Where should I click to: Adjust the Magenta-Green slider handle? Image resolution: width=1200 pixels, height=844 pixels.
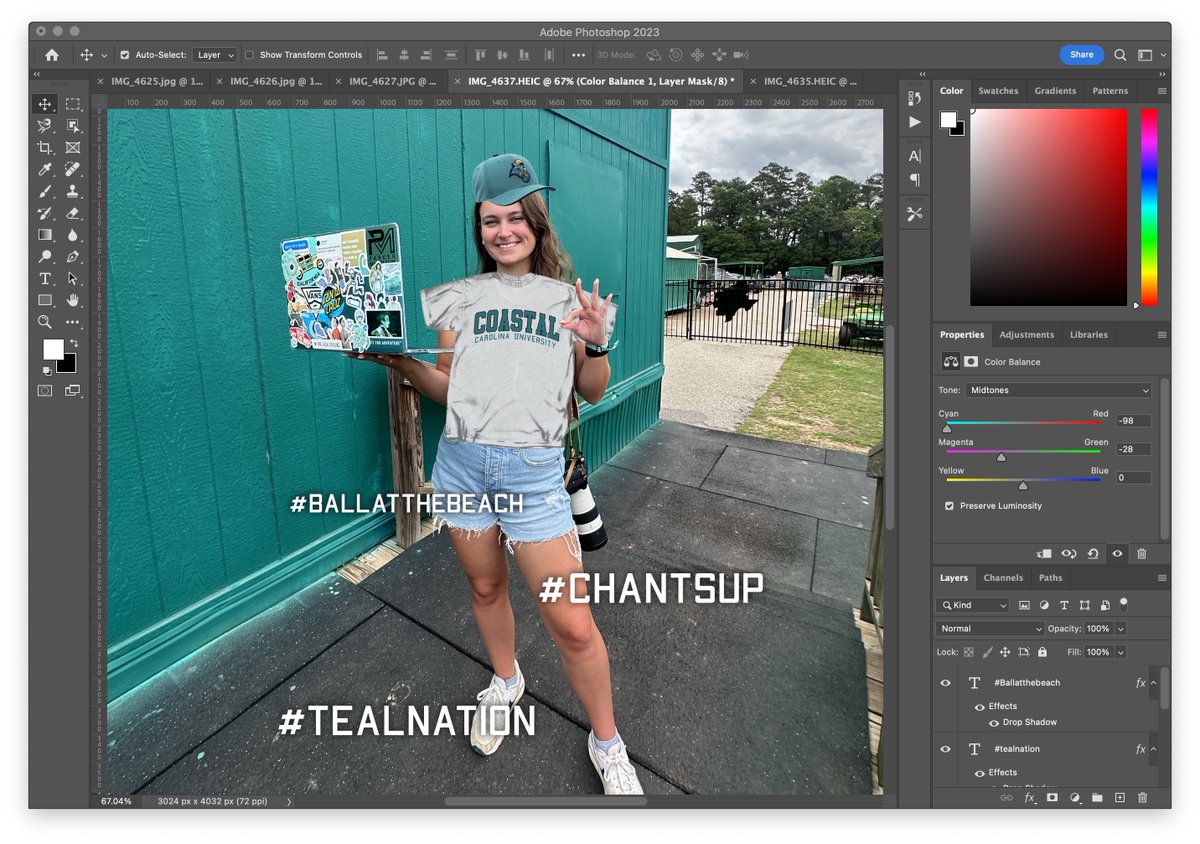(1001, 457)
